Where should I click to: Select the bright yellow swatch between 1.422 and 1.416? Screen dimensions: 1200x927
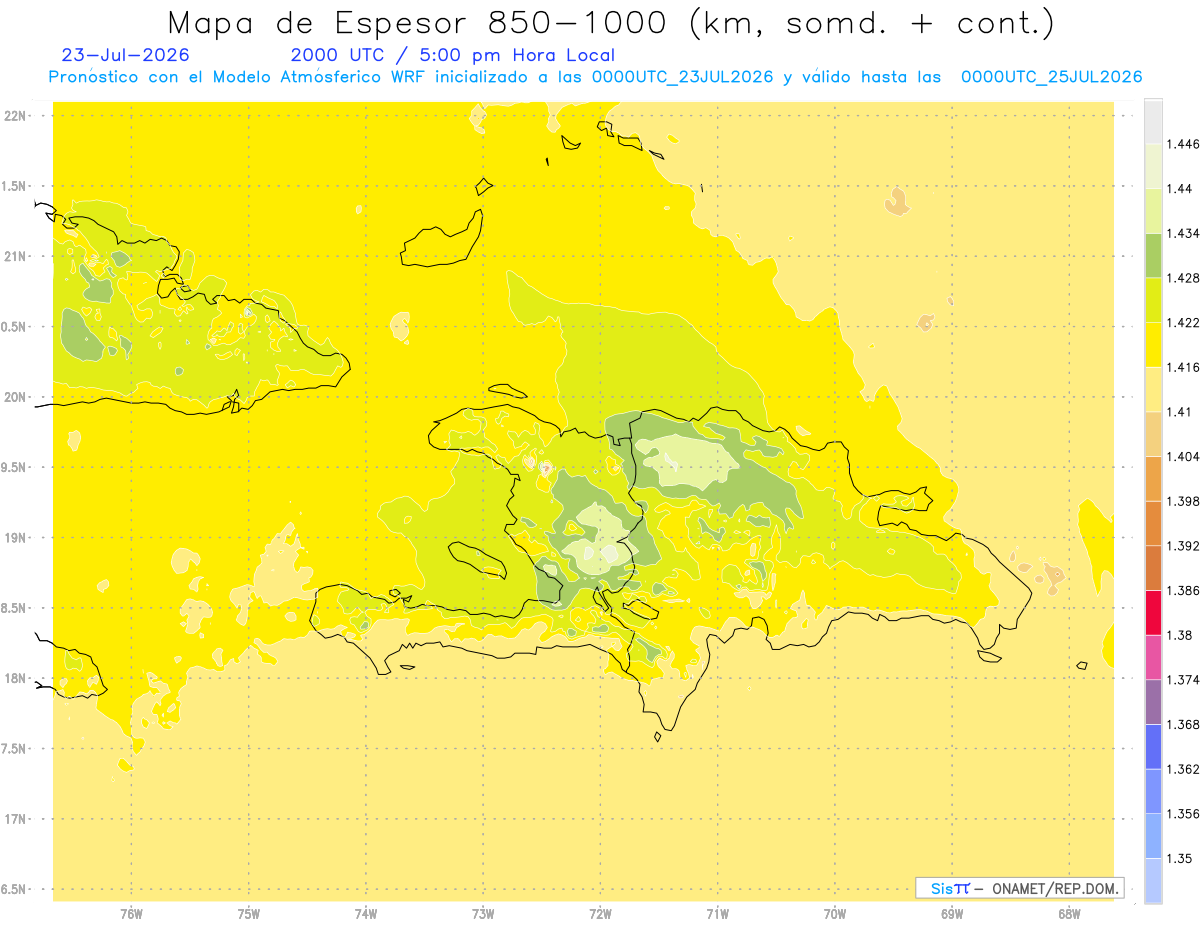[1153, 344]
